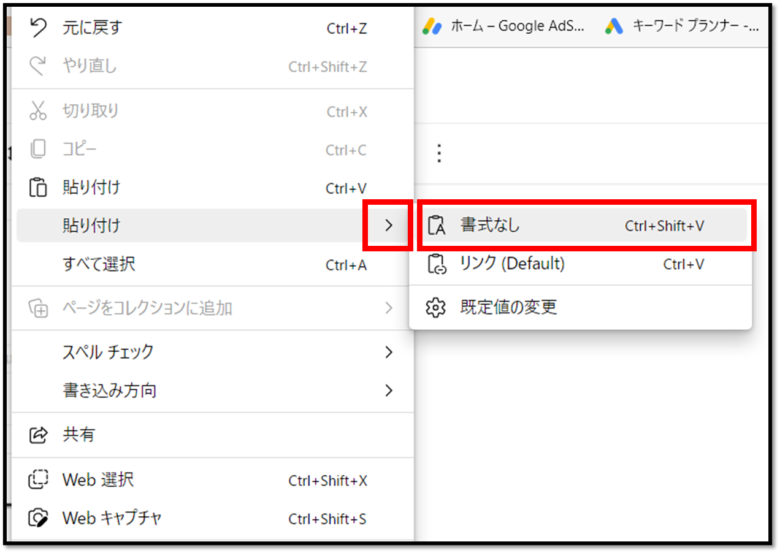Expand the 貼り付け submenu arrow
Image resolution: width=780 pixels, height=553 pixels.
tap(388, 226)
